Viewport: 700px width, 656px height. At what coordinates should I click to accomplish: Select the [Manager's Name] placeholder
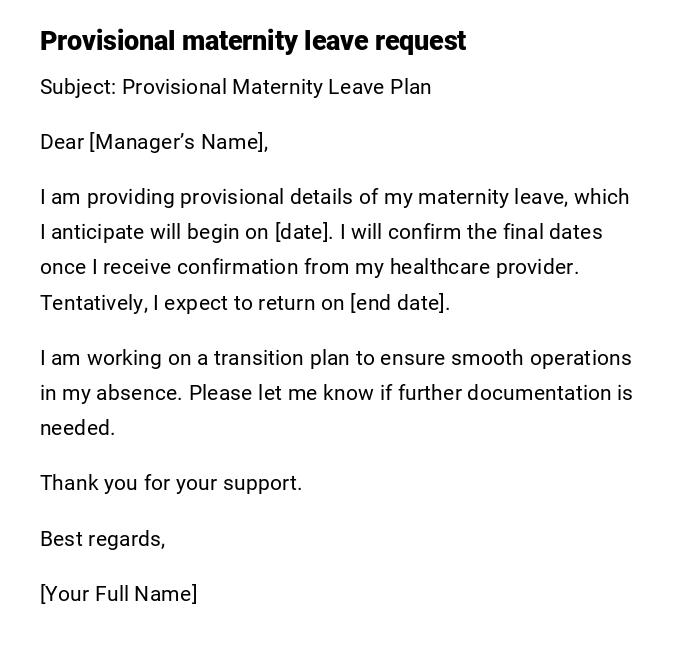coord(179,142)
